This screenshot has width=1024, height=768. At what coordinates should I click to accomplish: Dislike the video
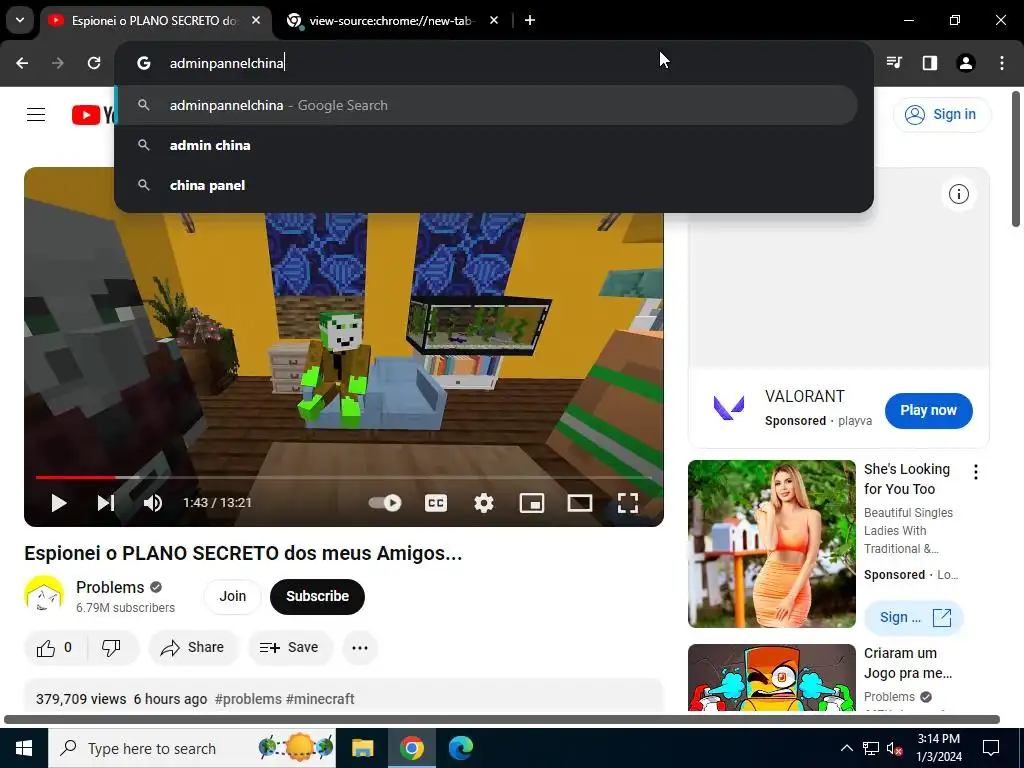[x=112, y=648]
